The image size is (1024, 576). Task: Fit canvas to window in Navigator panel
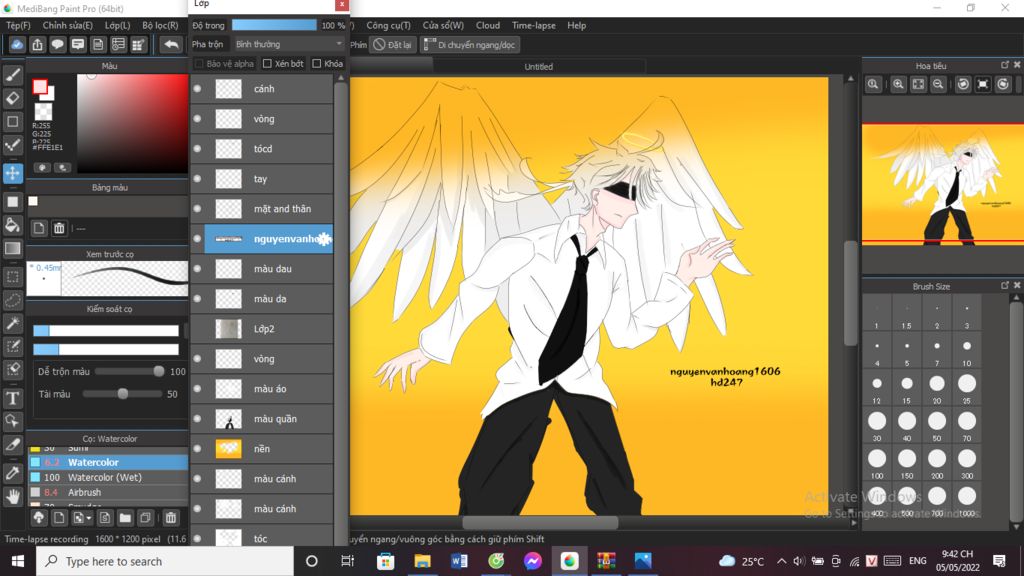[x=918, y=84]
